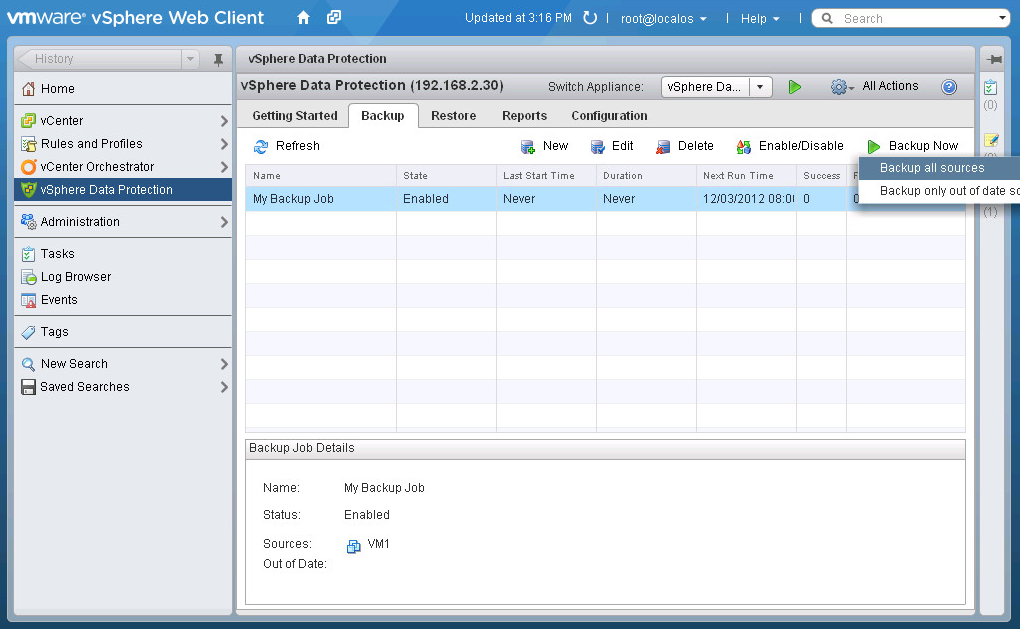Click the Saved Searches disk icon
The height and width of the screenshot is (629, 1020).
pyautogui.click(x=28, y=387)
